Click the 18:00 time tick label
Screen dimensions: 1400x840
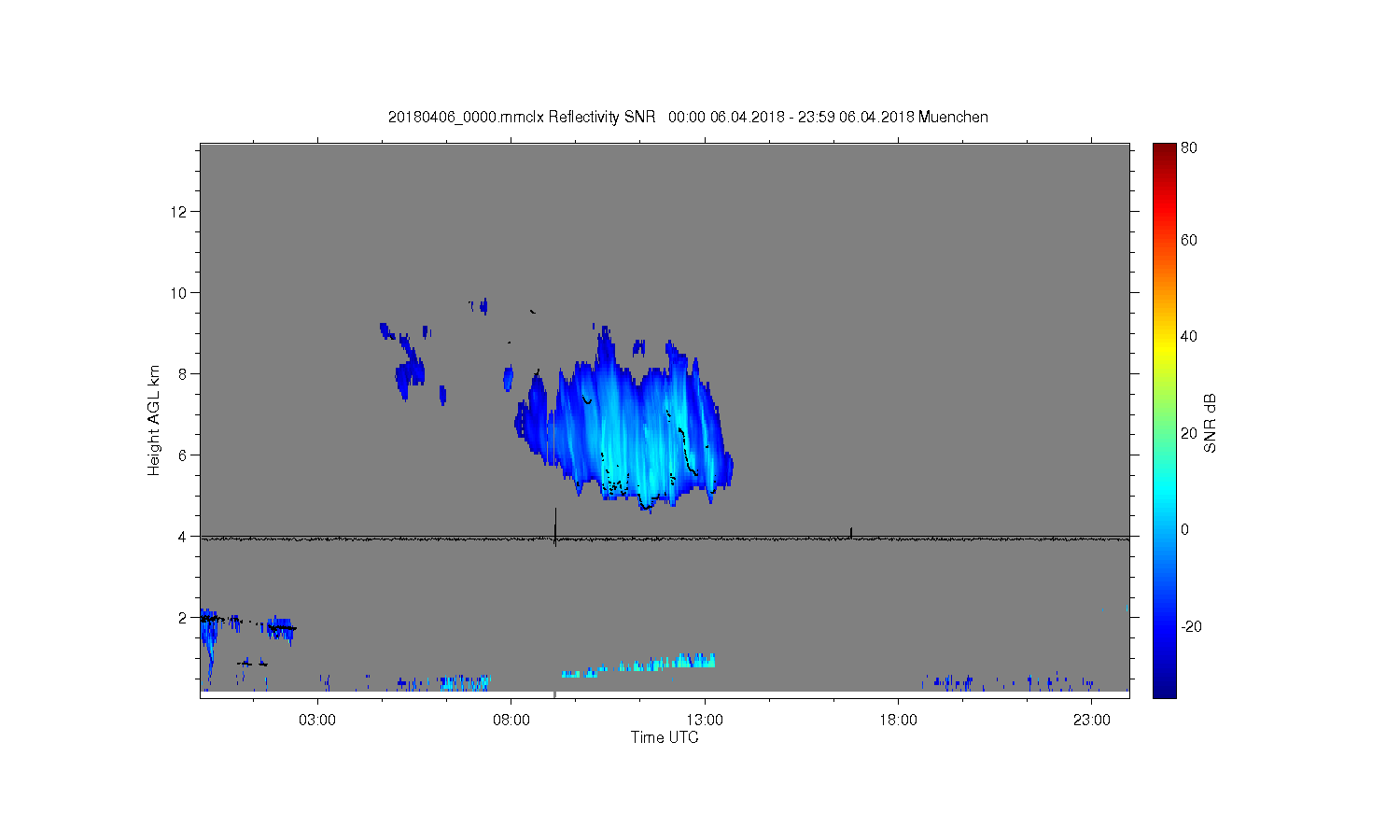point(898,720)
